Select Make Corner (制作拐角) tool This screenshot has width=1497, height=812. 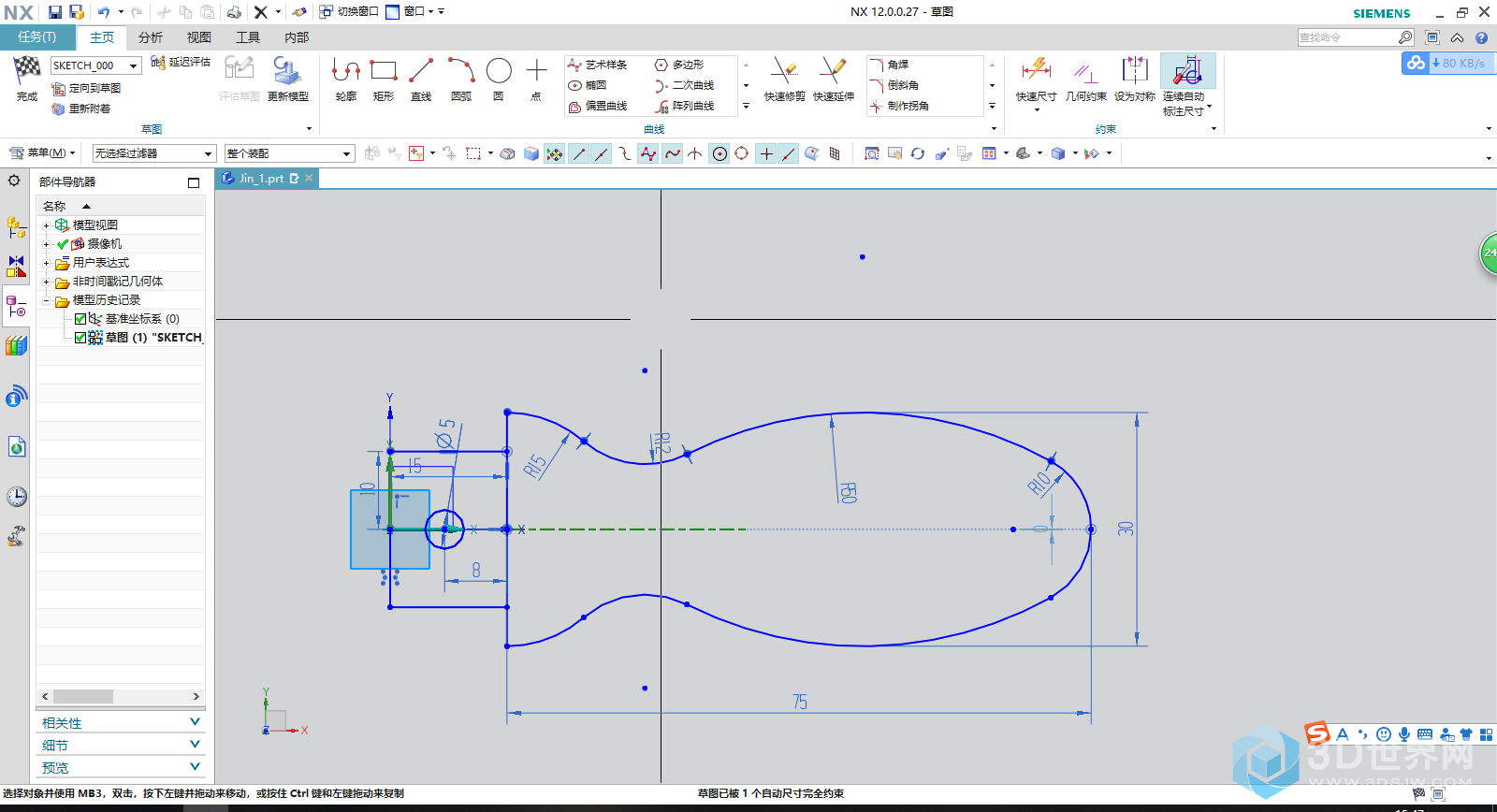[899, 106]
